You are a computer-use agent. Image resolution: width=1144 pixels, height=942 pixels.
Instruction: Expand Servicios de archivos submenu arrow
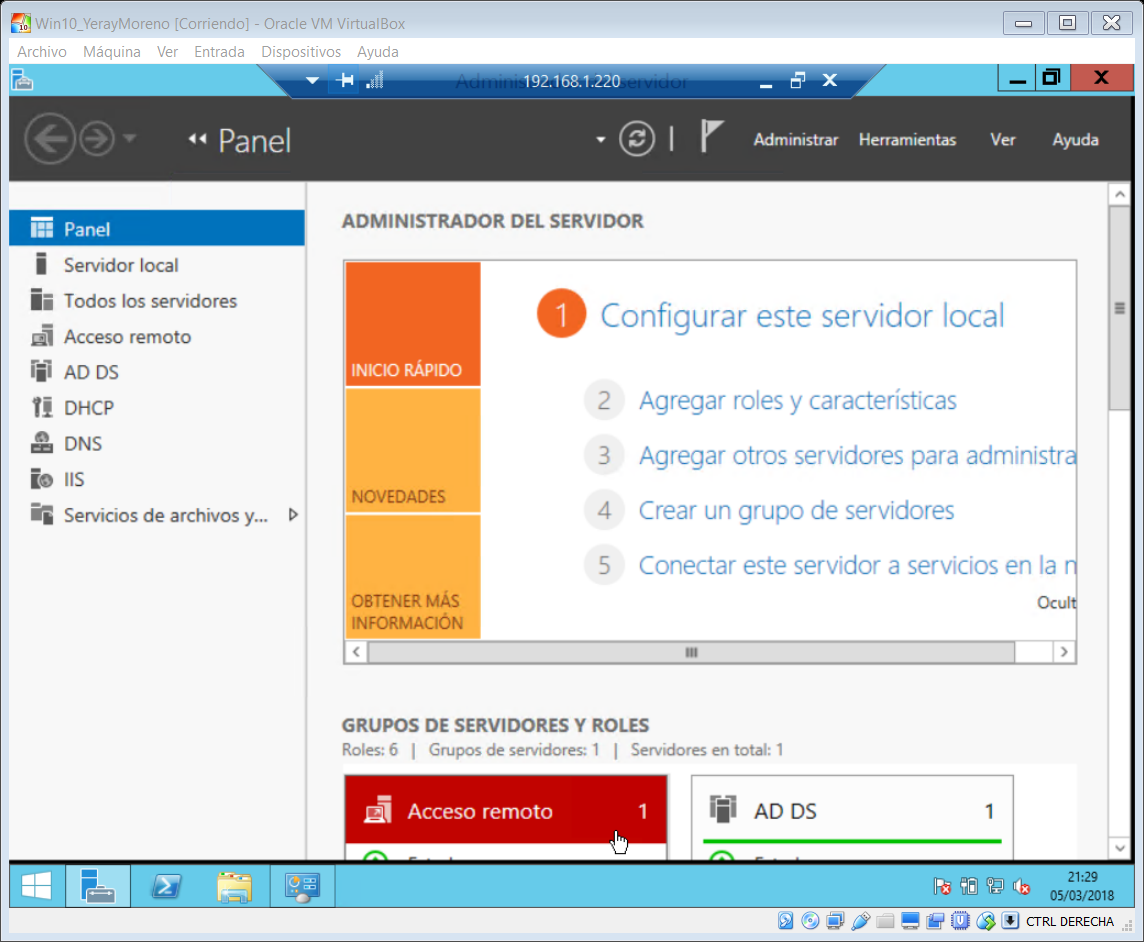293,514
